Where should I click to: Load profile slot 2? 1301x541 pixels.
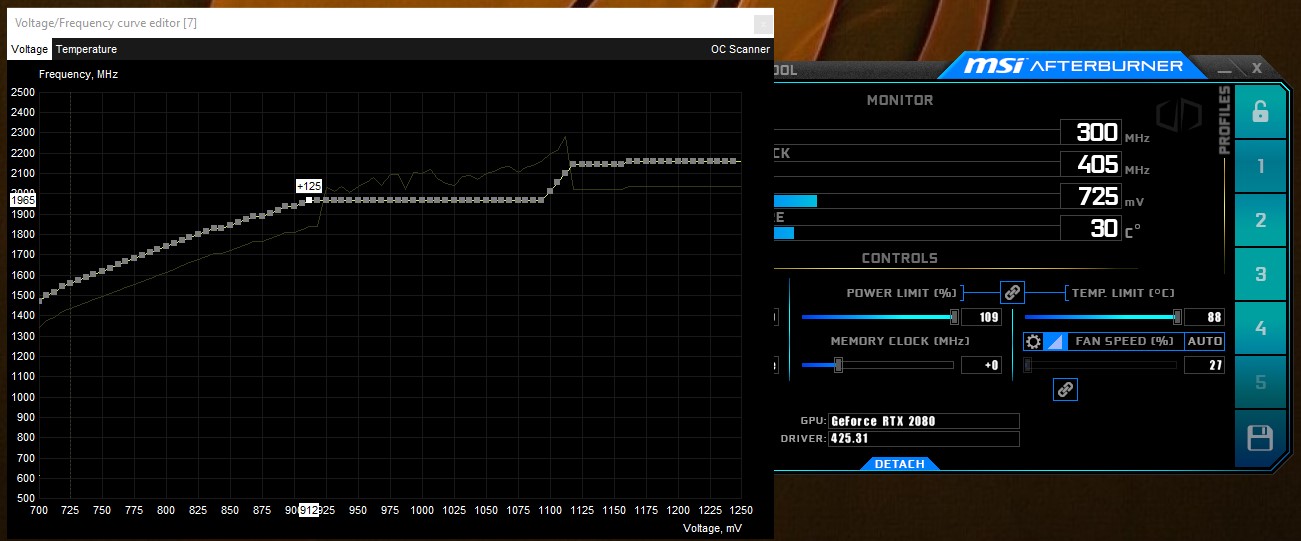coord(1260,220)
